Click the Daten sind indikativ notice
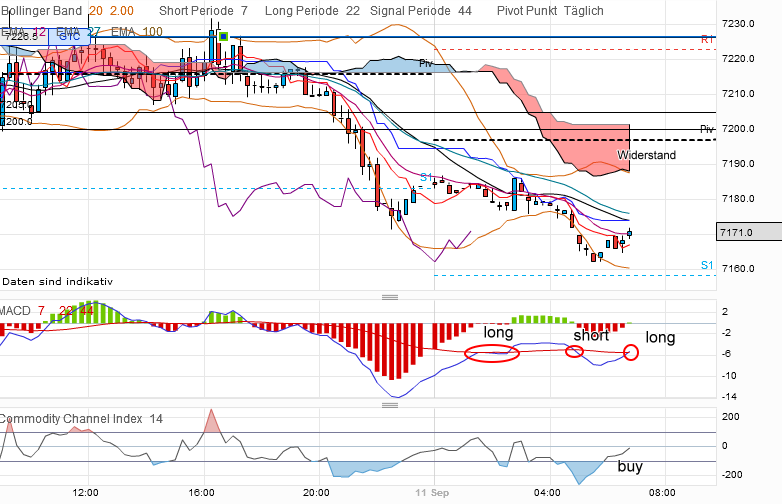 click(57, 282)
